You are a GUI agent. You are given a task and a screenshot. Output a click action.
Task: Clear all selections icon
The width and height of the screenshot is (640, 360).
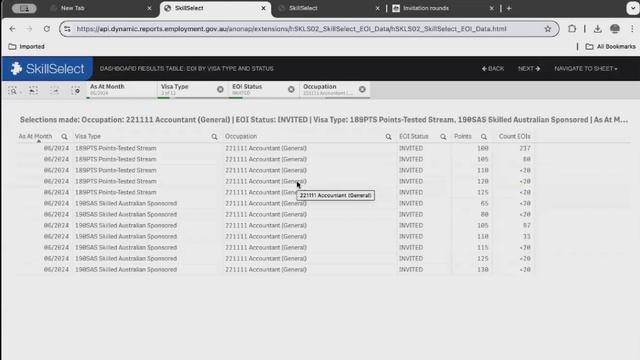click(76, 91)
